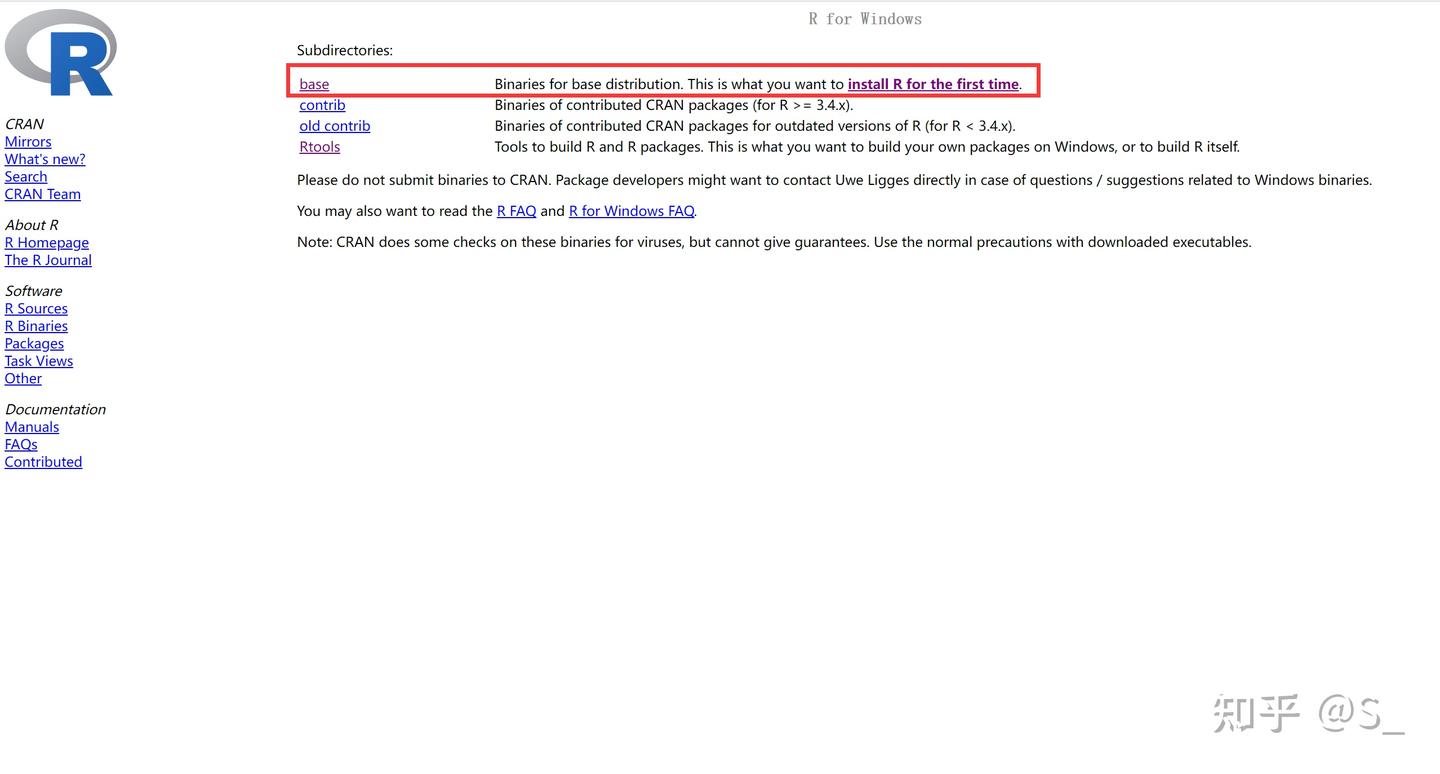Image resolution: width=1440 pixels, height=774 pixels.
Task: Open The R Journal link
Action: [48, 260]
